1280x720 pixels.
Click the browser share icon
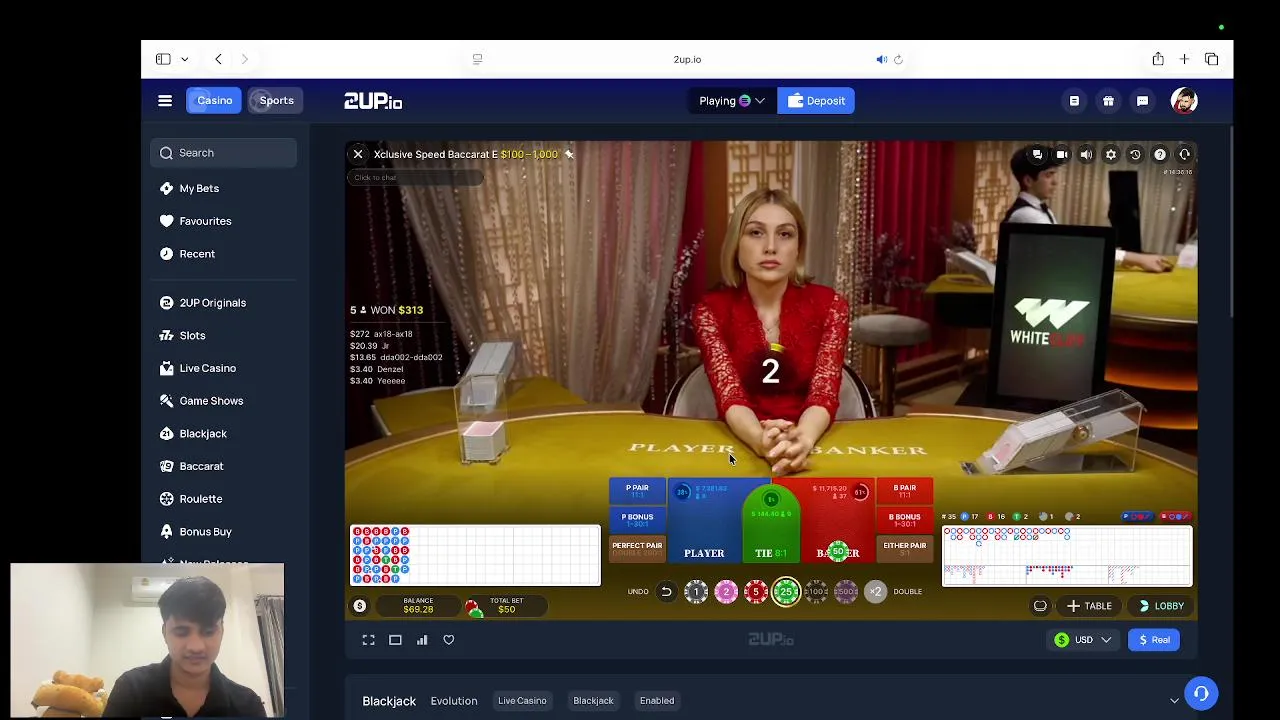[1158, 59]
